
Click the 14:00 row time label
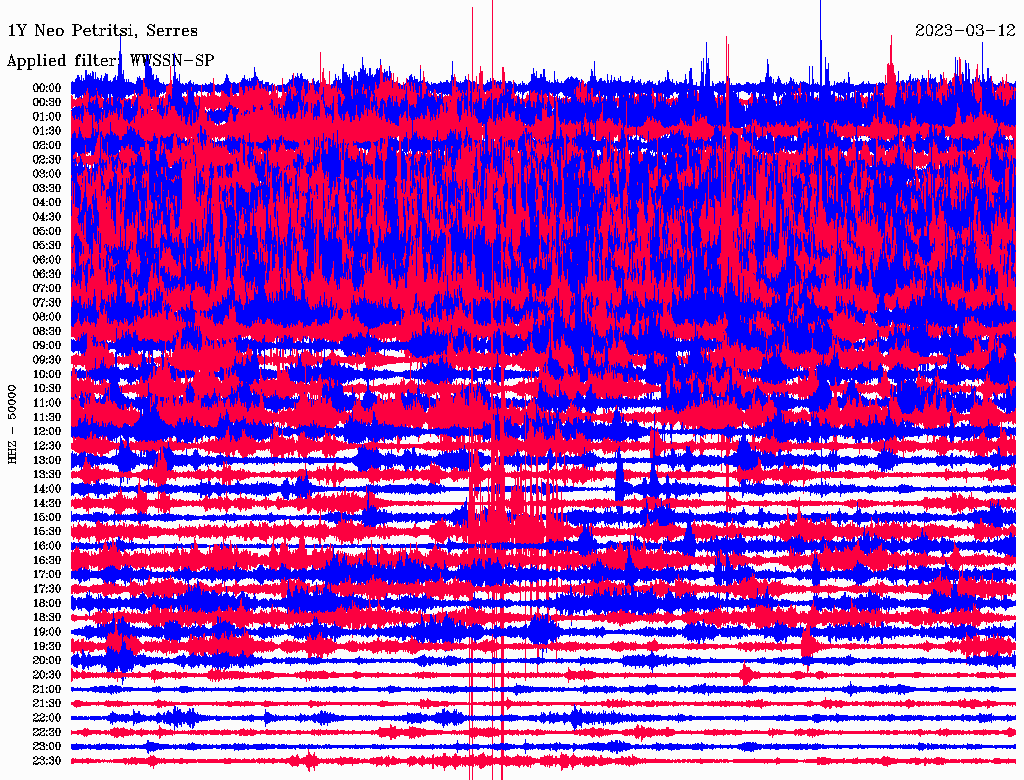pos(47,489)
